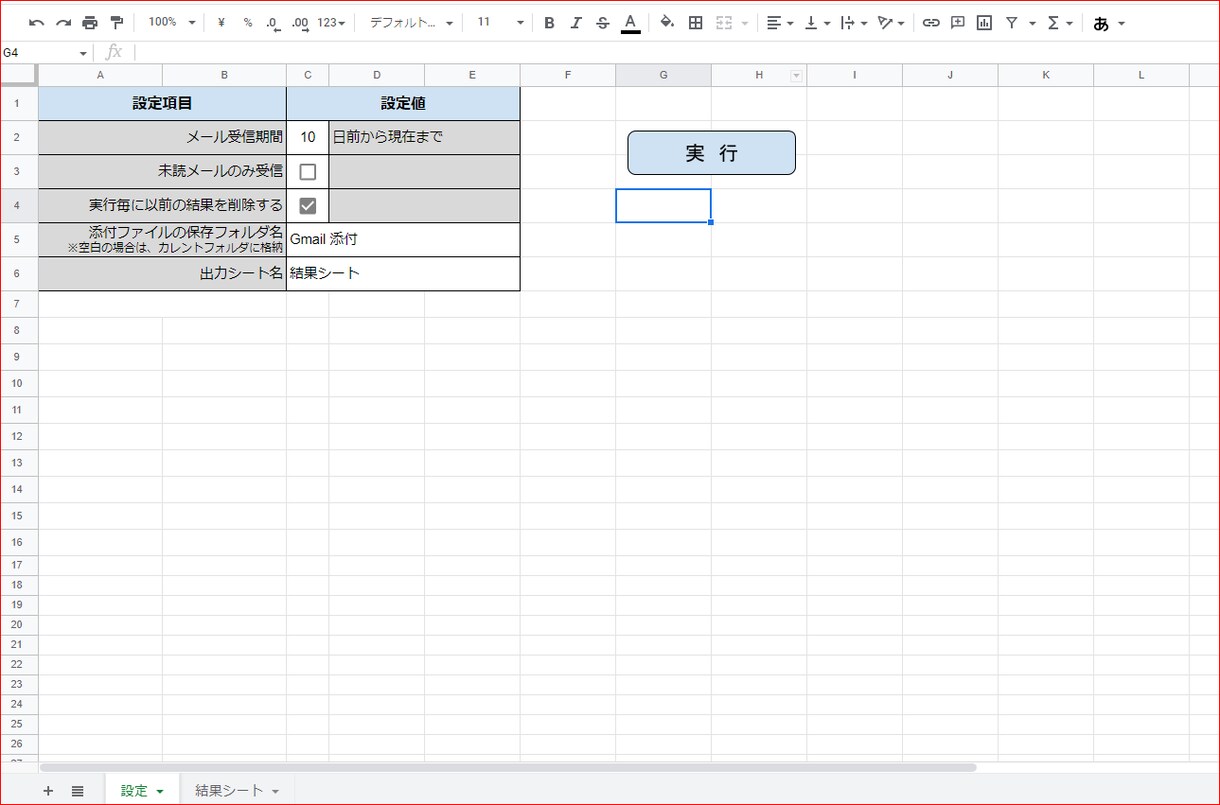
Task: Open the fill color picker
Action: coord(667,22)
